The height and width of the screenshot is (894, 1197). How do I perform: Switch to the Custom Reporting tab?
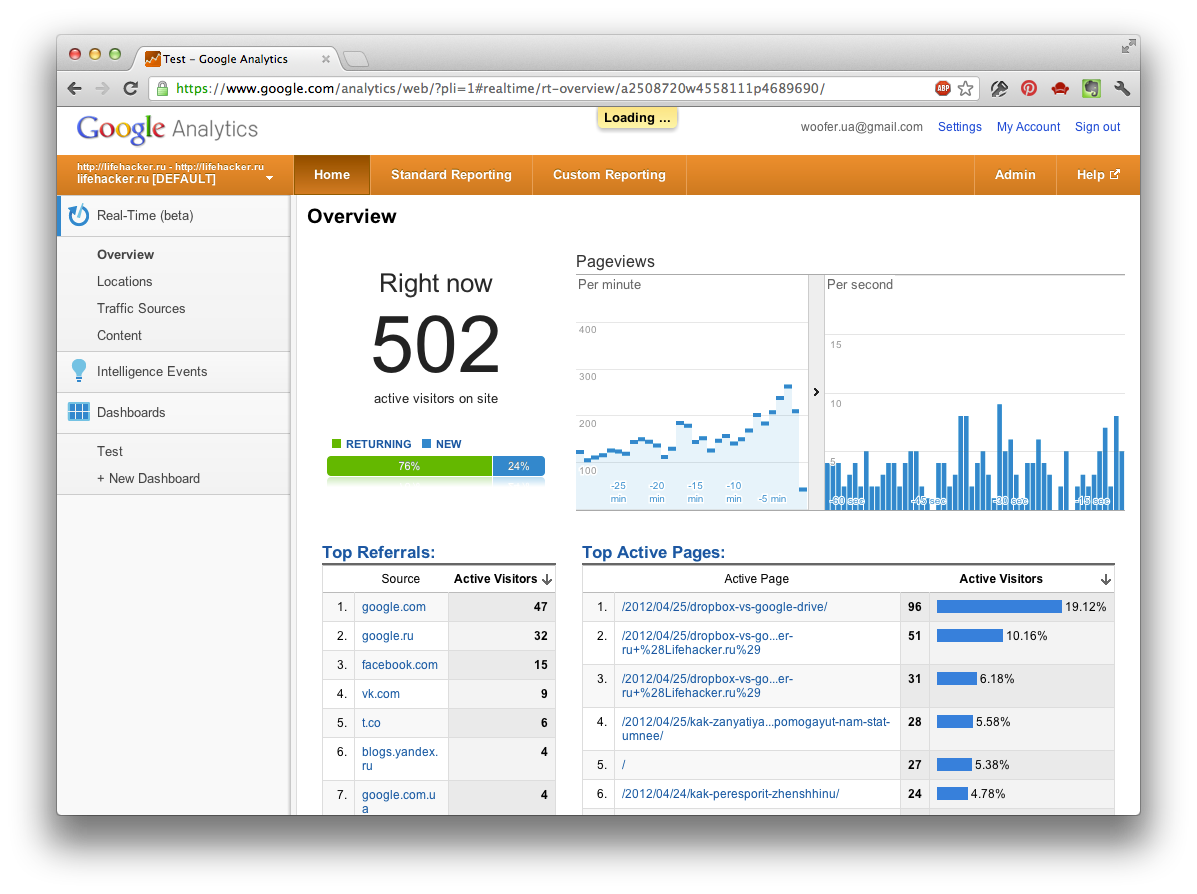[609, 175]
